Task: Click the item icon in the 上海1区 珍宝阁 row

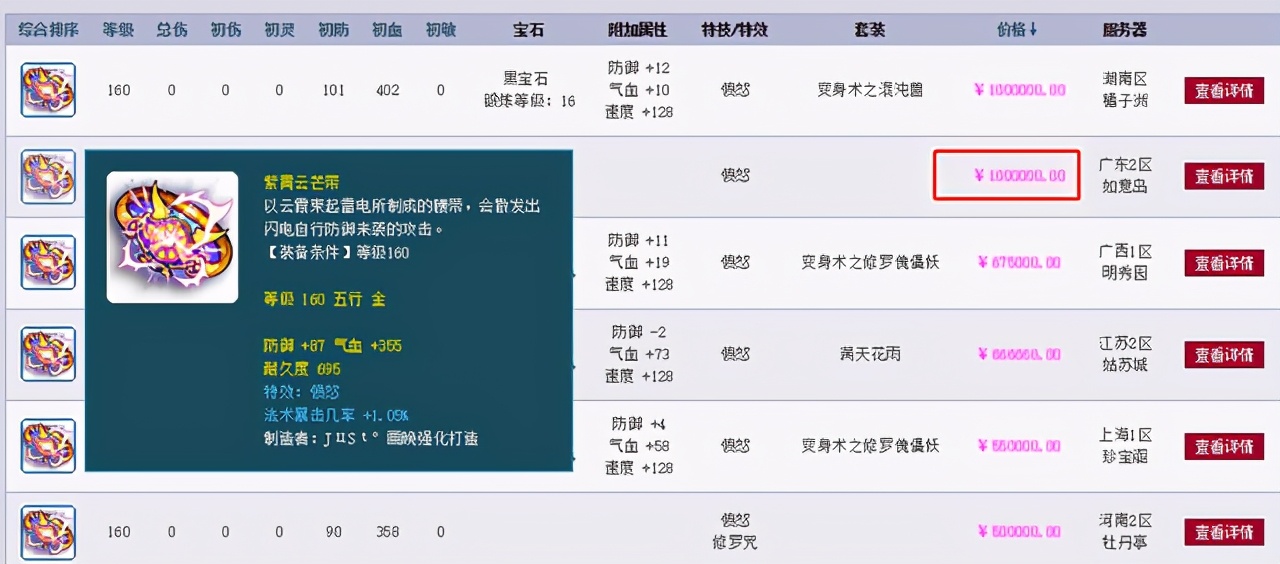Action: pos(48,446)
